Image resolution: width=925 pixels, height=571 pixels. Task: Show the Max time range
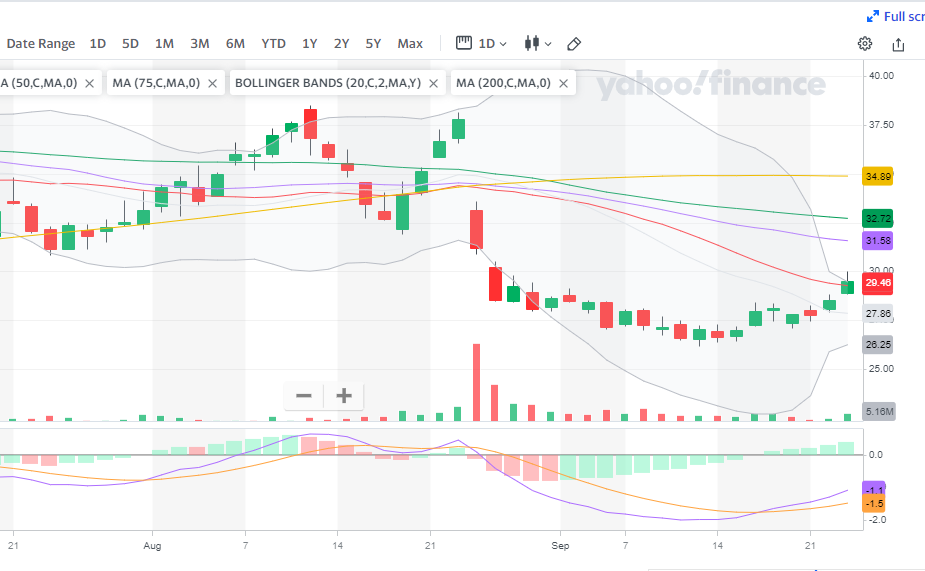pyautogui.click(x=410, y=44)
